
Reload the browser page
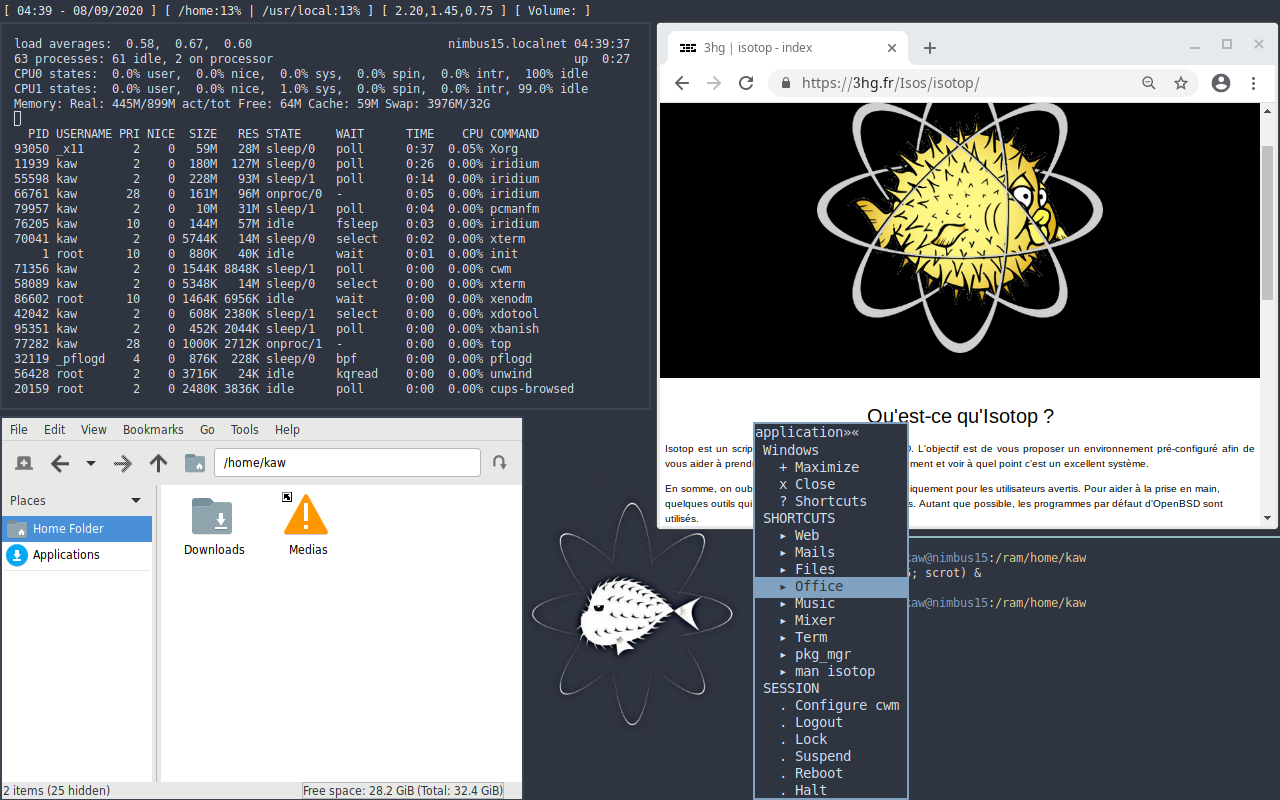(745, 84)
